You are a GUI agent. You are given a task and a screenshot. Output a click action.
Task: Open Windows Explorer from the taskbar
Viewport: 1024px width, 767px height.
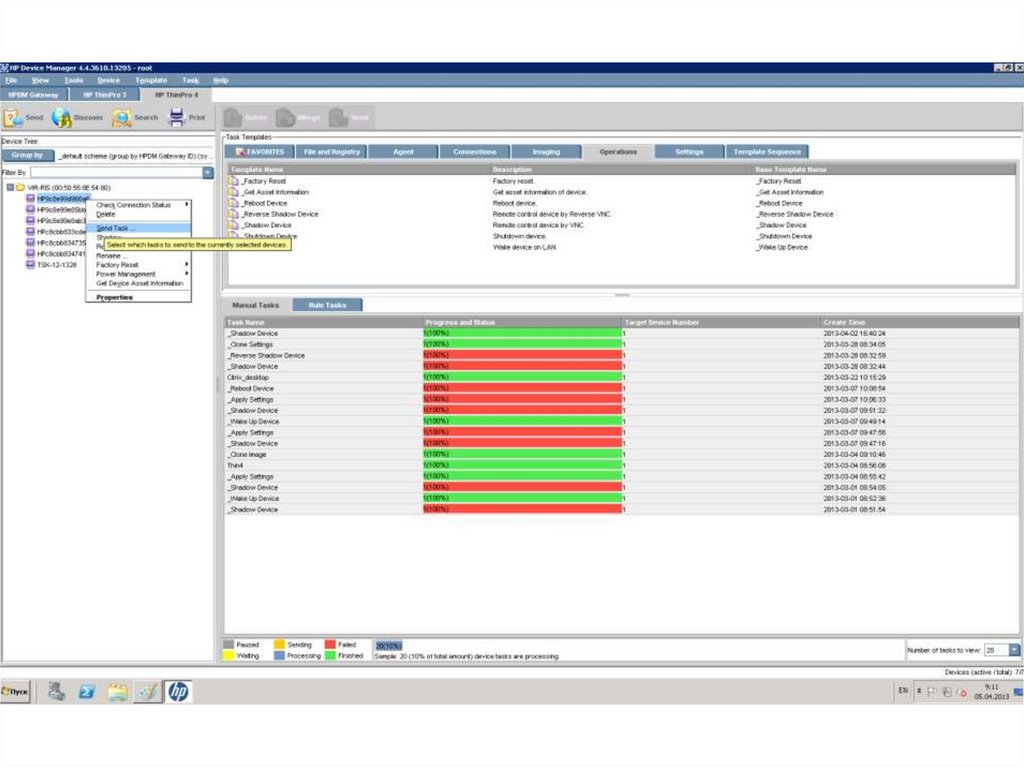click(x=117, y=691)
